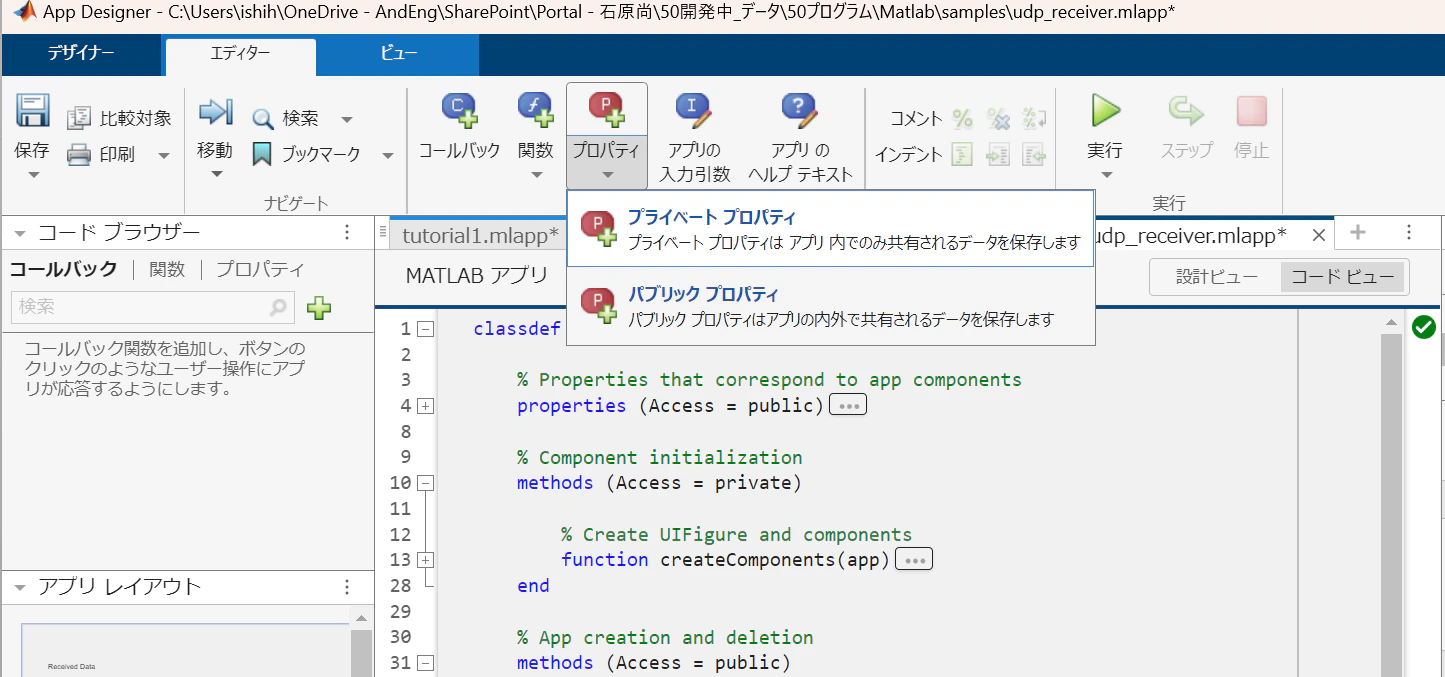This screenshot has width=1445, height=677.
Task: Click the ブックマーク bookmark icon
Action: pyautogui.click(x=262, y=155)
